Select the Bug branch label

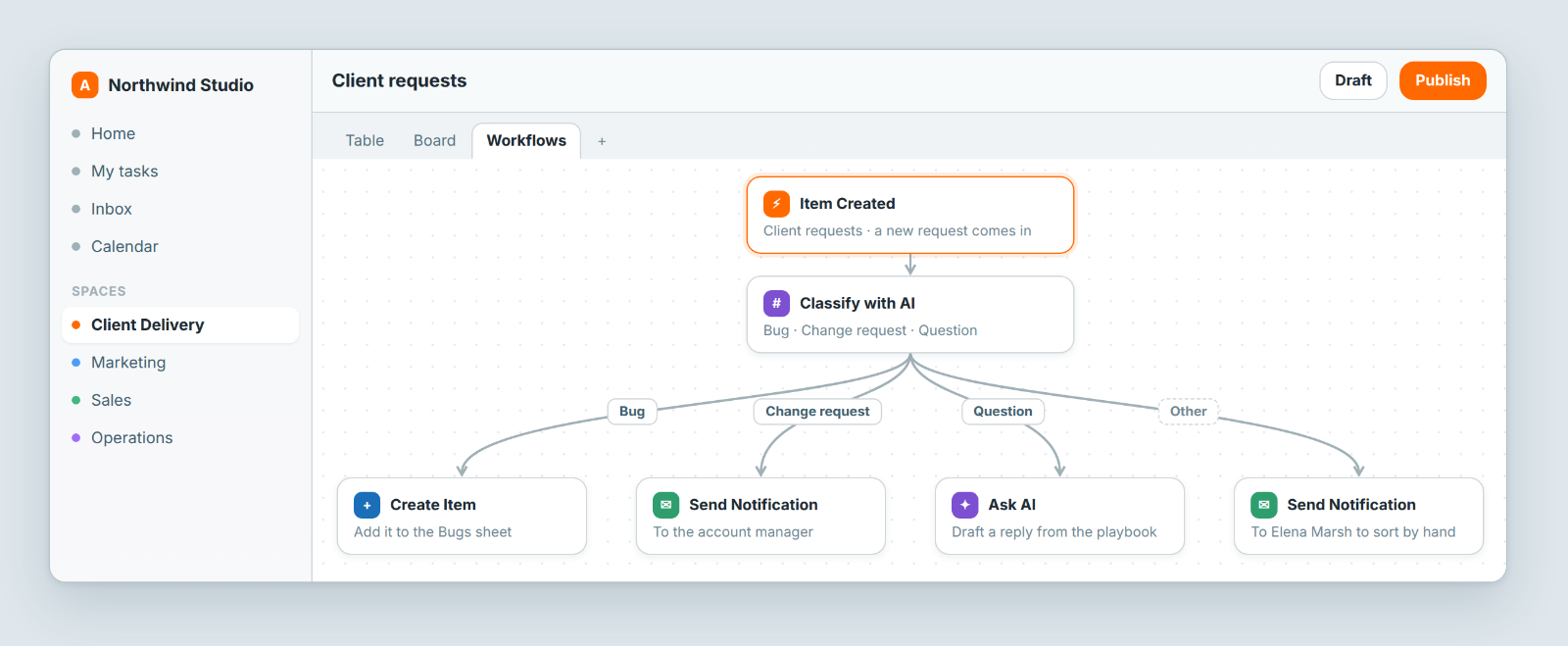point(632,412)
